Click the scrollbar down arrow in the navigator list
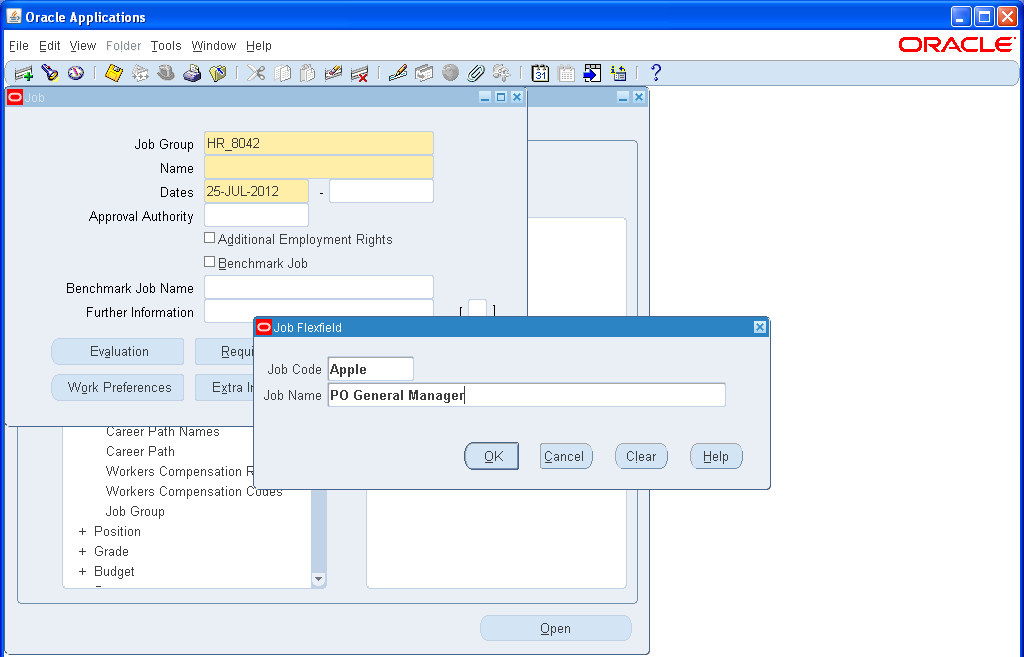Screen dimensions: 1024x657 pos(318,578)
